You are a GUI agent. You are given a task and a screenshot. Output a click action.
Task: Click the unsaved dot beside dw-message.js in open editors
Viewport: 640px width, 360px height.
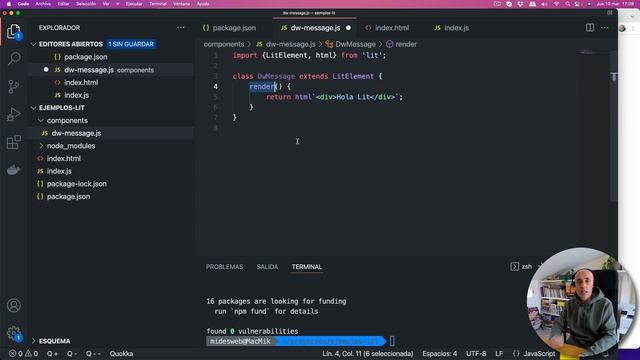(x=46, y=70)
